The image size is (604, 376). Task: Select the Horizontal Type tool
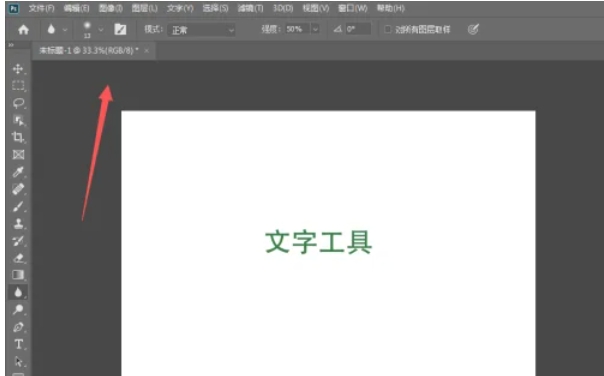click(18, 344)
